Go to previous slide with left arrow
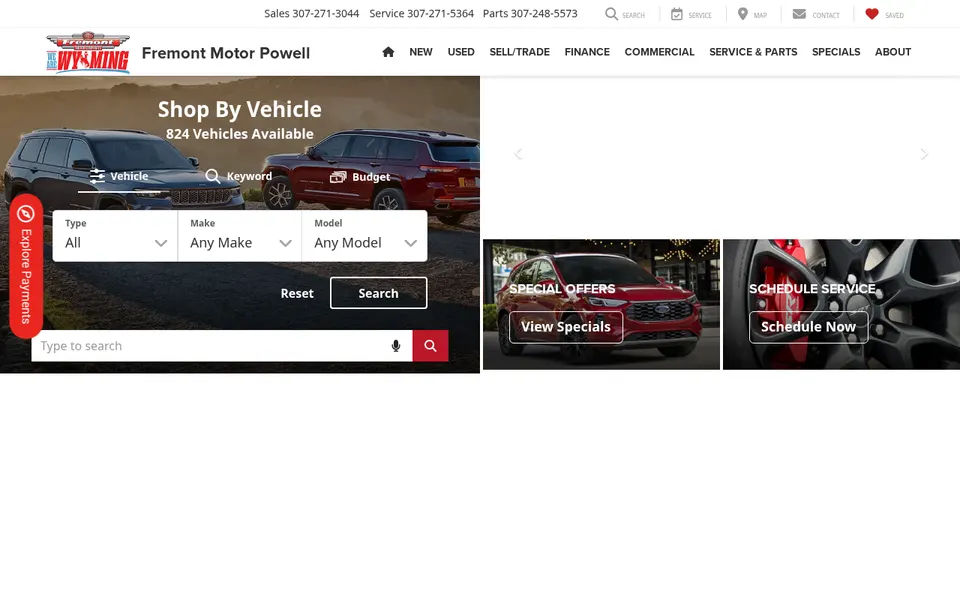This screenshot has width=960, height=600. tap(518, 154)
